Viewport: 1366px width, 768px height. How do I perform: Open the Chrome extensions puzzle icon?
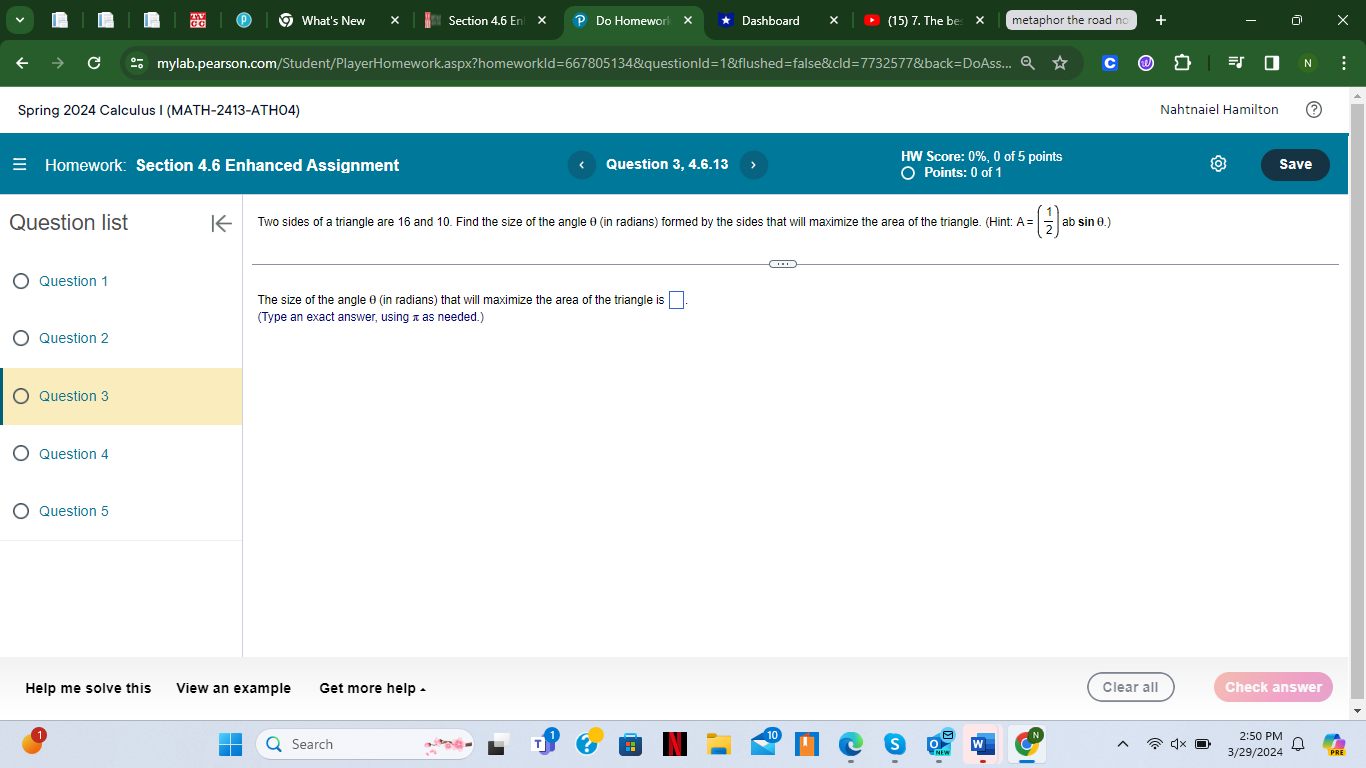[1182, 63]
